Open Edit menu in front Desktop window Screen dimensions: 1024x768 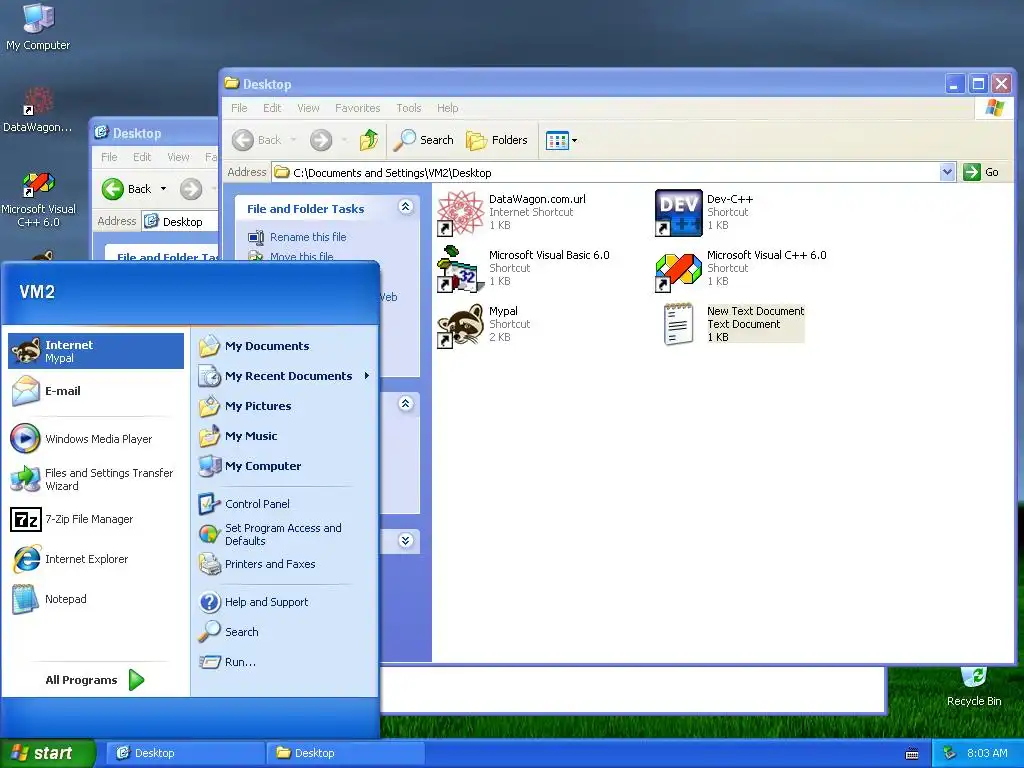(x=272, y=108)
